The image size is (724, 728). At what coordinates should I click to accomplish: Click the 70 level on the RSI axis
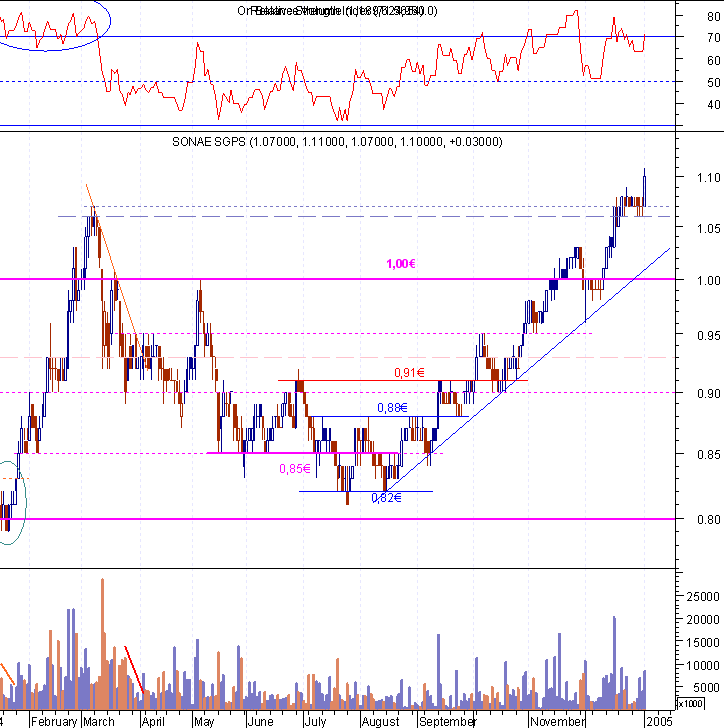(714, 38)
